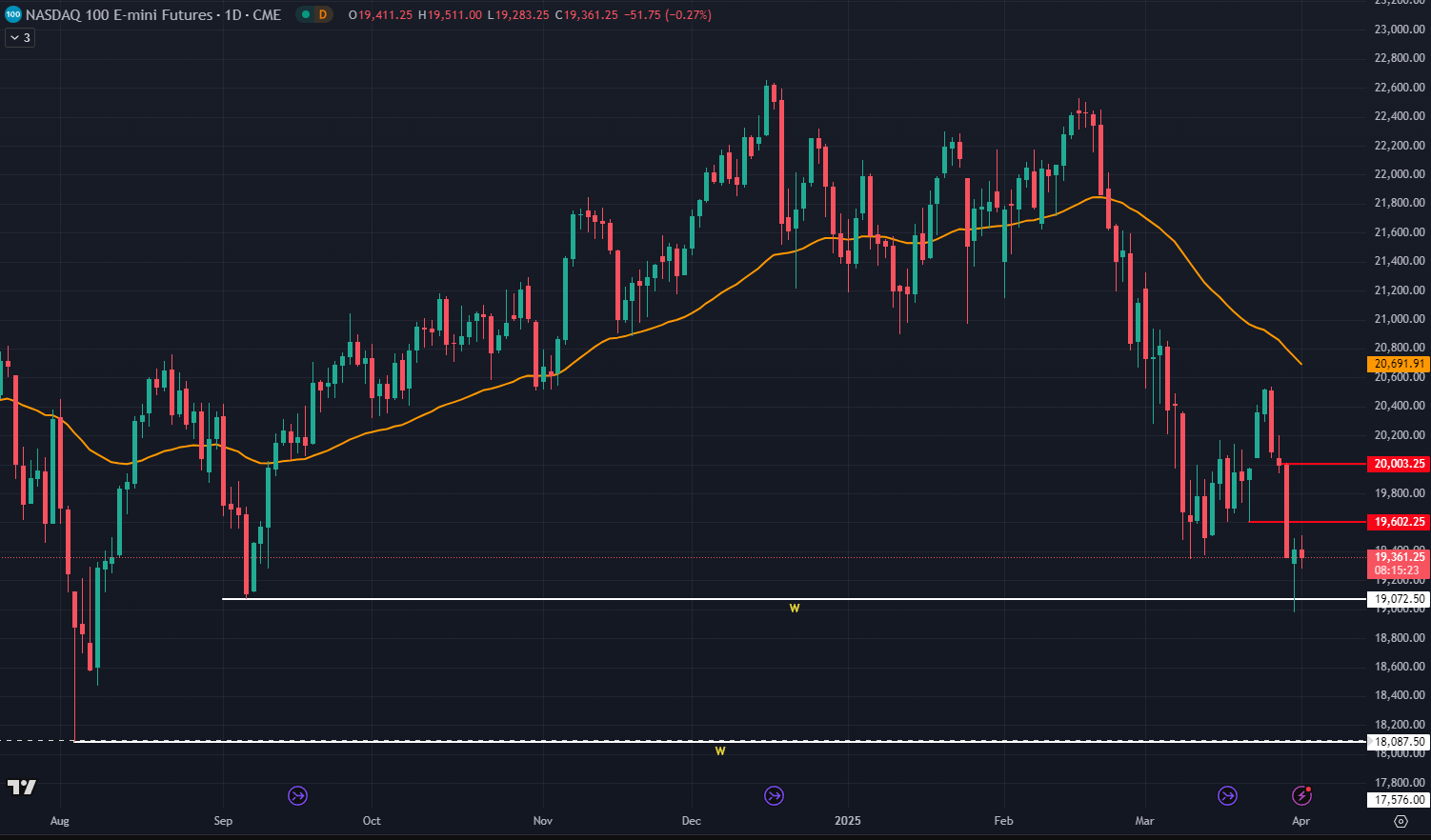Click the 21,000.00 price axis label
The height and width of the screenshot is (840, 1431).
point(1400,319)
